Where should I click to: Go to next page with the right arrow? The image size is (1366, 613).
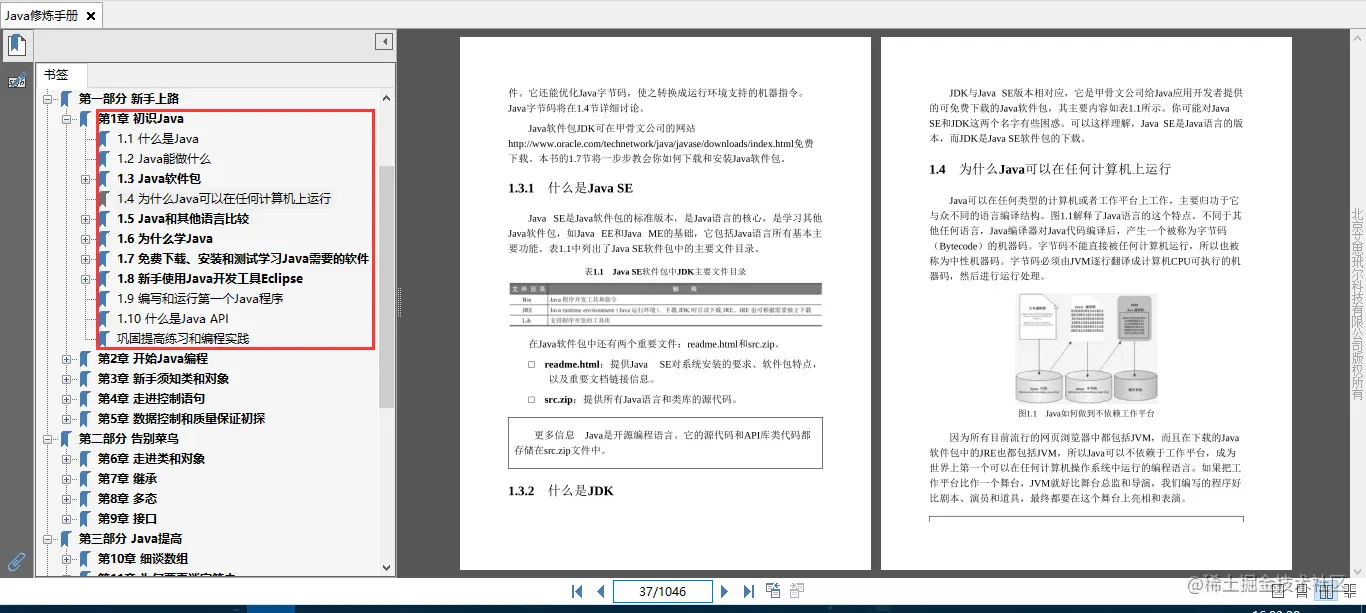click(x=724, y=590)
